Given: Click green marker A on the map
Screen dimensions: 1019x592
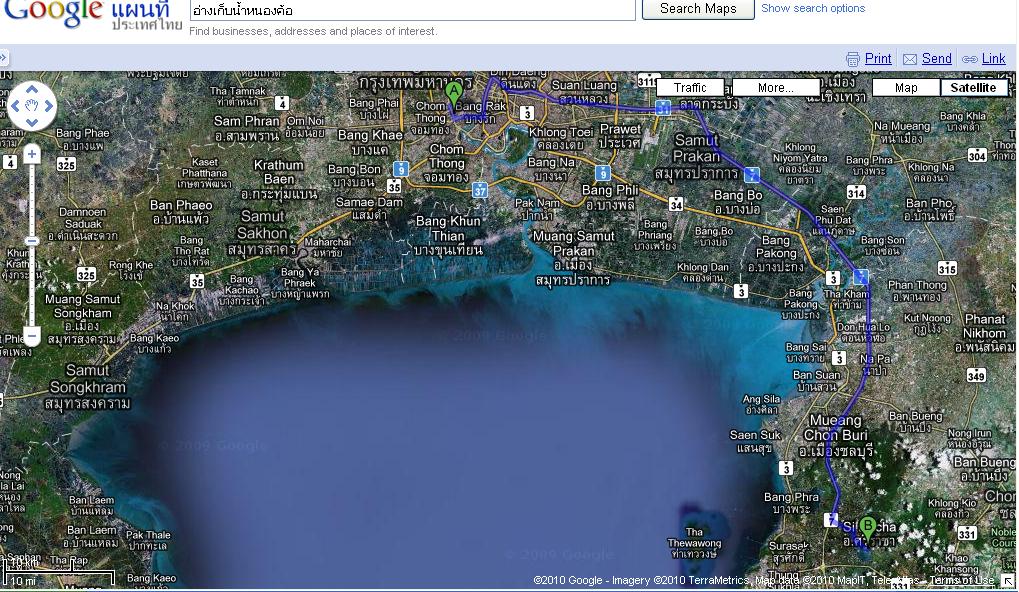Looking at the screenshot, I should (454, 94).
